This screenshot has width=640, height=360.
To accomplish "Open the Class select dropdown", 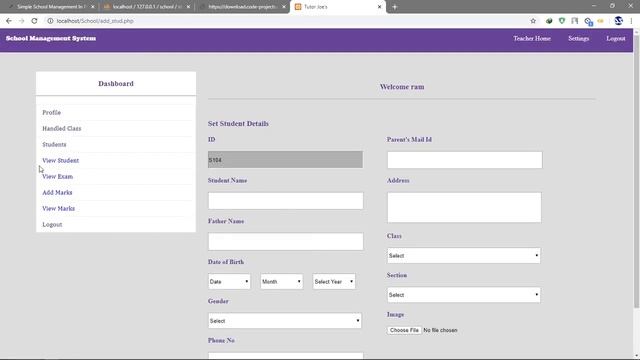I will [464, 256].
